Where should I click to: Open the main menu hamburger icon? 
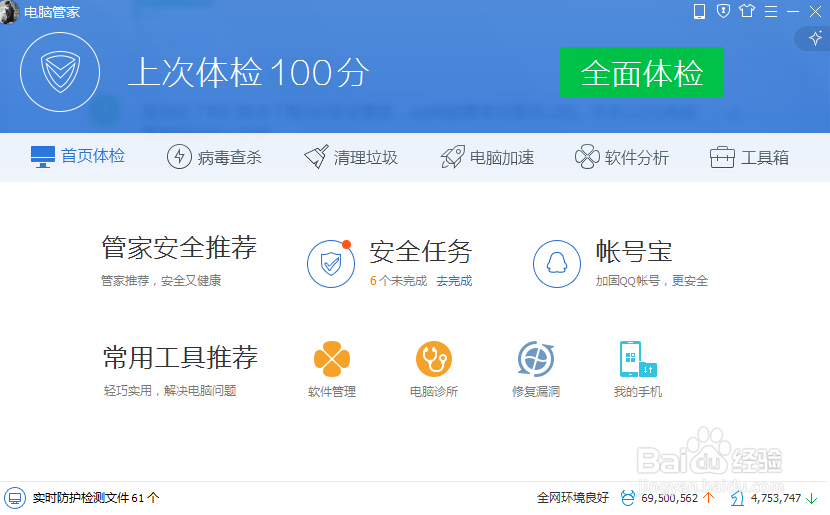point(771,11)
